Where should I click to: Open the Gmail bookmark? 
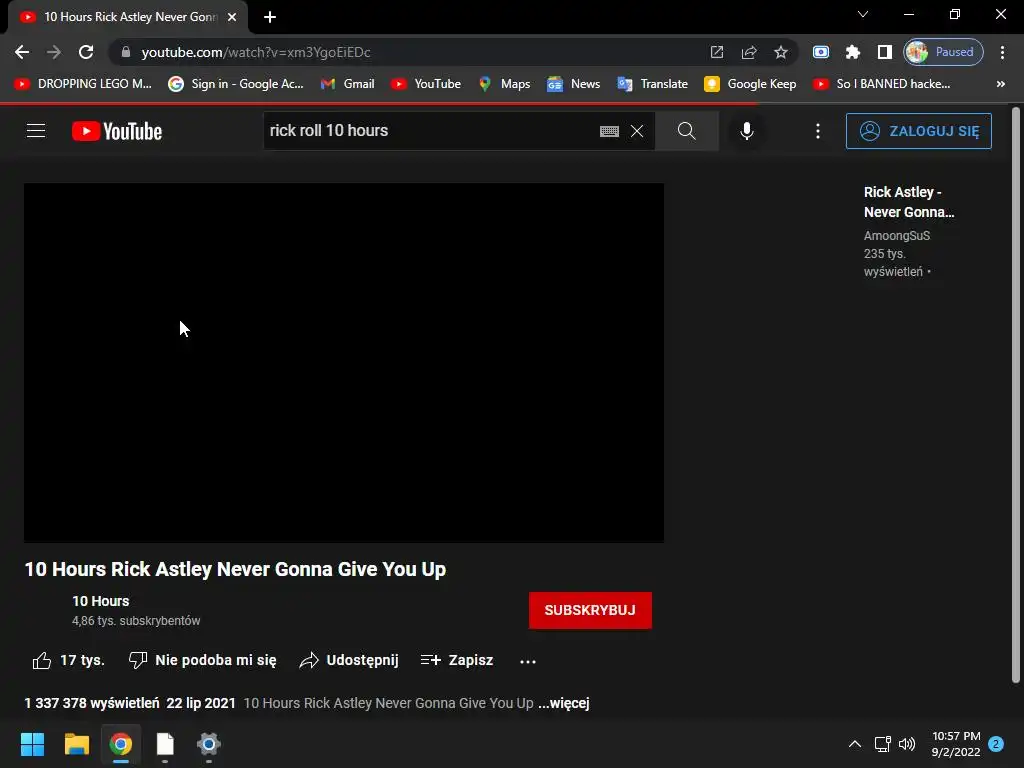(x=347, y=84)
